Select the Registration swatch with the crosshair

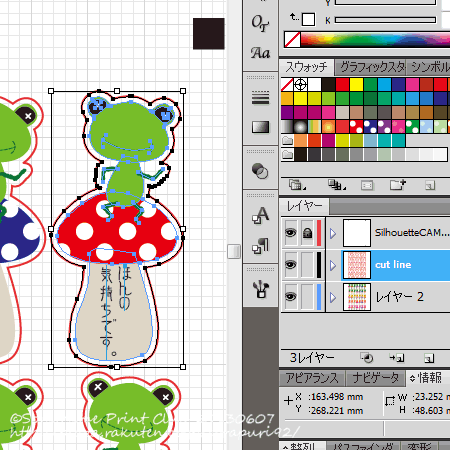coord(300,84)
